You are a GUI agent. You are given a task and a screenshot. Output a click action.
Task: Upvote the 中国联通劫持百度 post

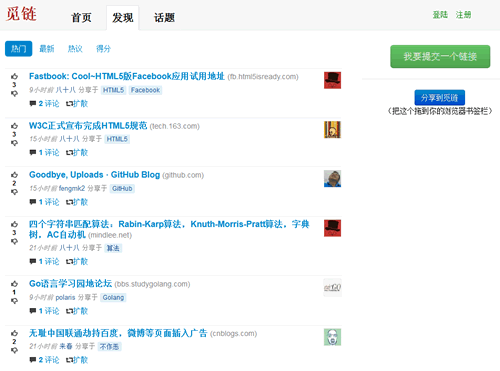14,333
